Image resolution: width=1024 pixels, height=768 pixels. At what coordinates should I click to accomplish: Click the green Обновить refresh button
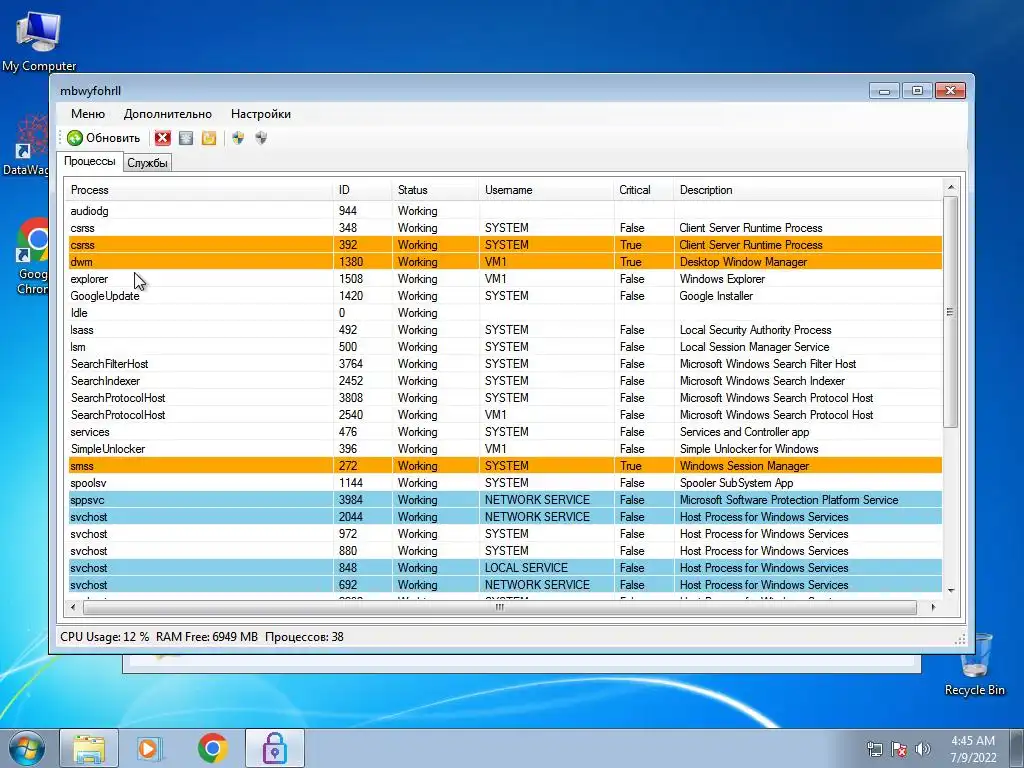click(104, 138)
